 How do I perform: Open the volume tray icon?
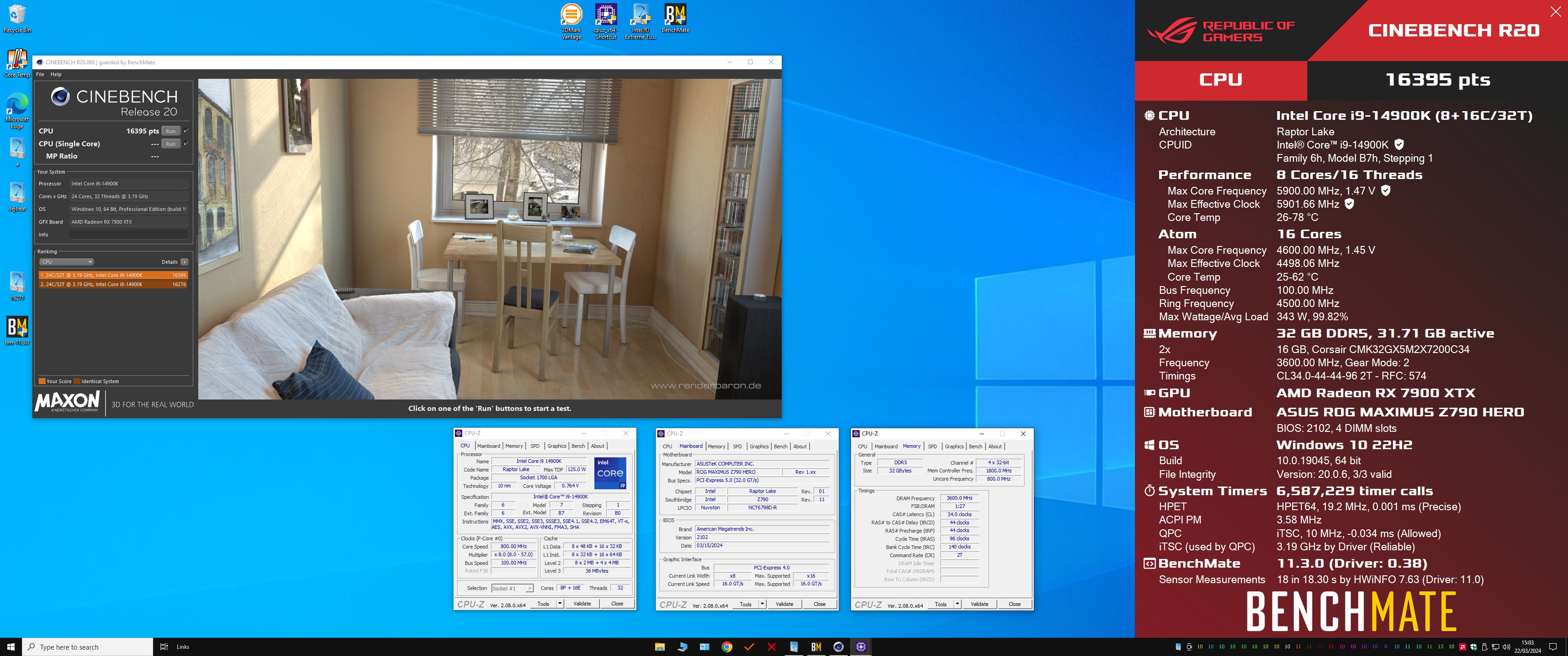pyautogui.click(x=1506, y=647)
